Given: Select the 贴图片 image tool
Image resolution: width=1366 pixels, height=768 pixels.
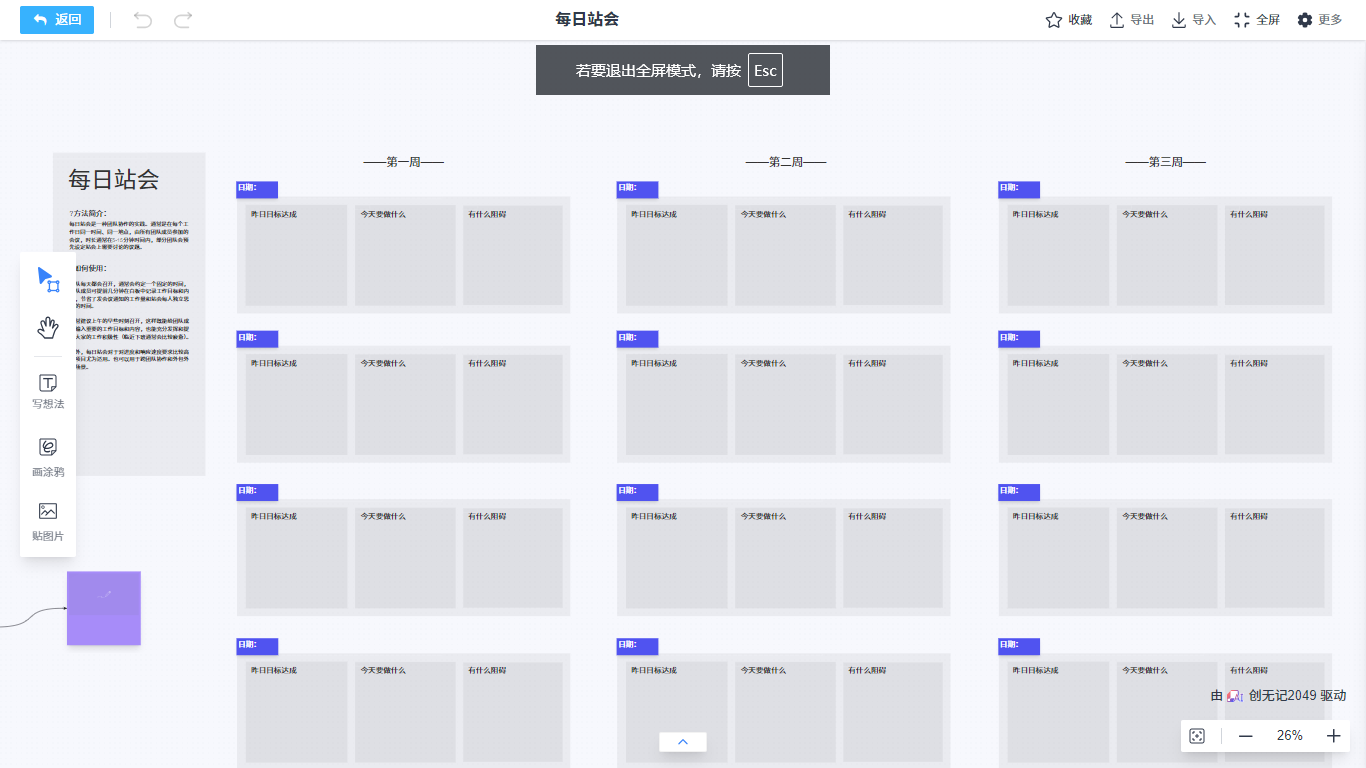Looking at the screenshot, I should pos(48,522).
